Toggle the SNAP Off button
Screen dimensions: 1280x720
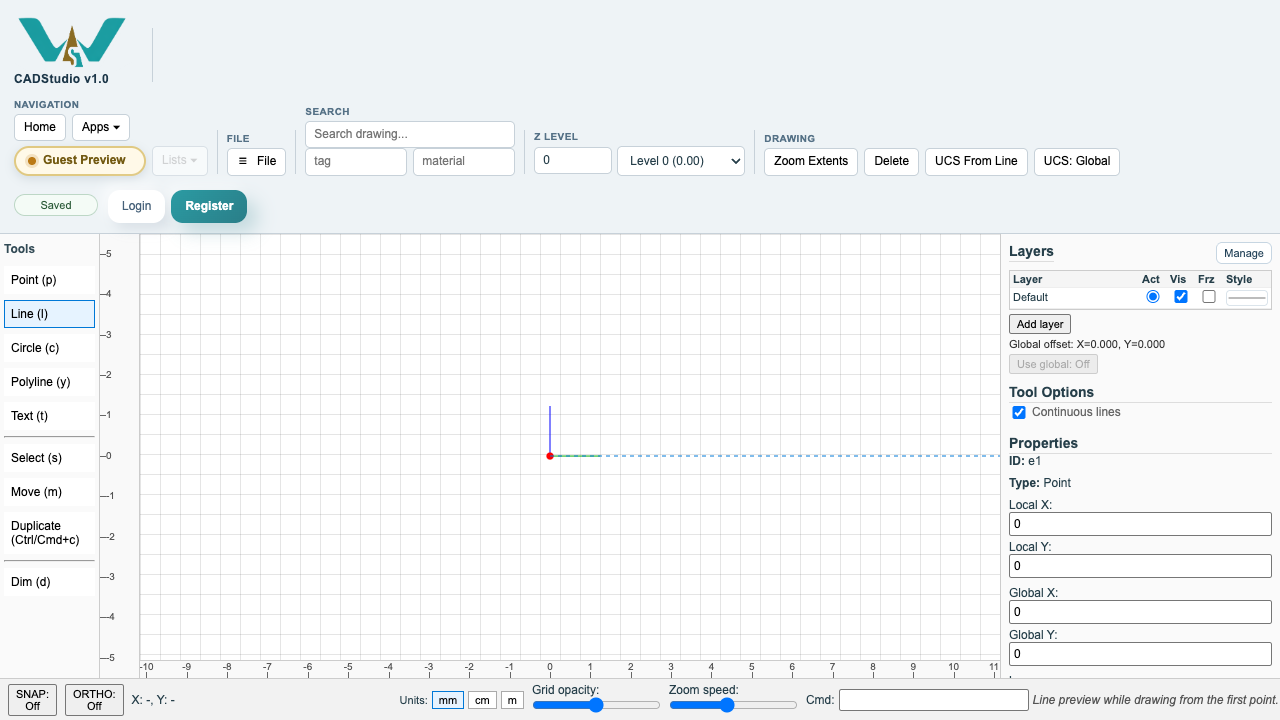[x=33, y=700]
